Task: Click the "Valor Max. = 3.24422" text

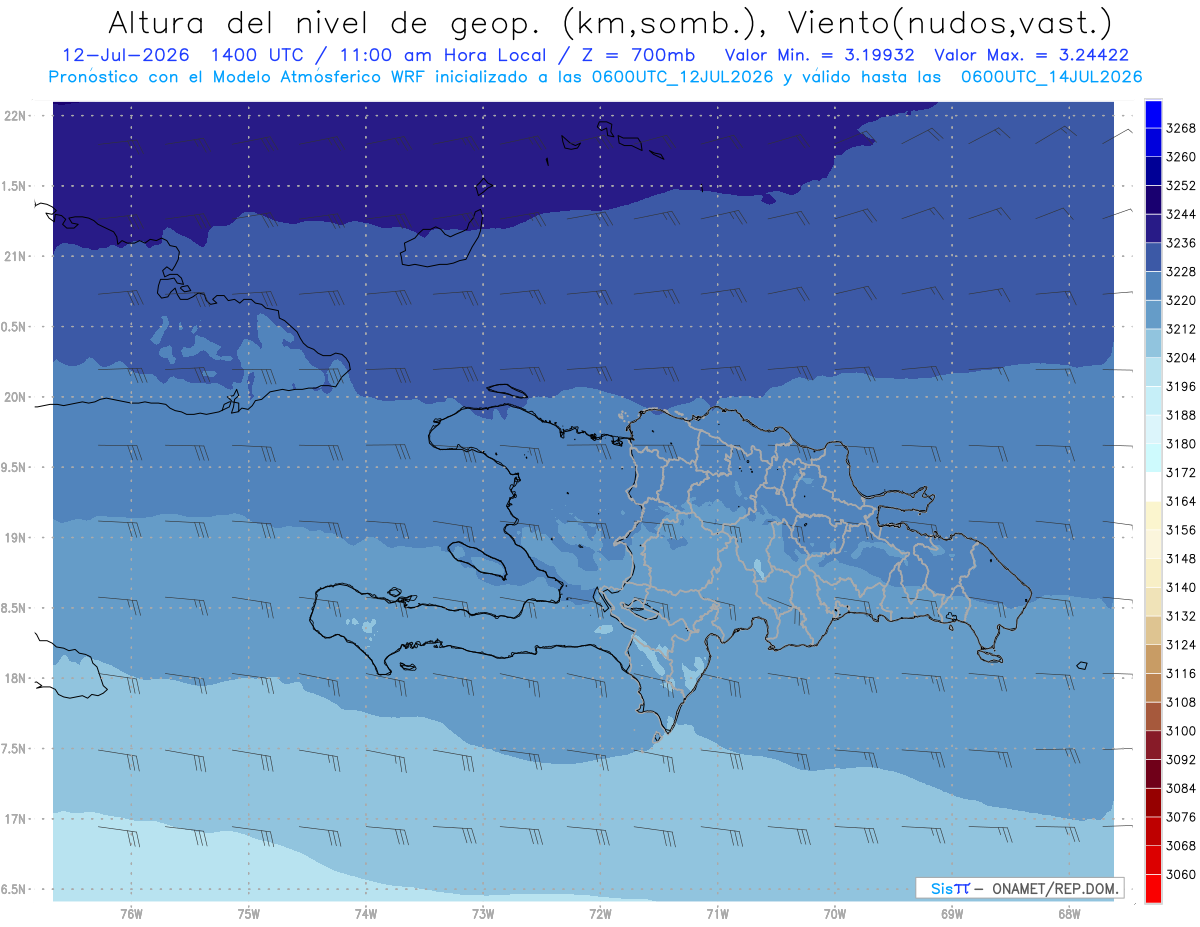Action: 1033,55
